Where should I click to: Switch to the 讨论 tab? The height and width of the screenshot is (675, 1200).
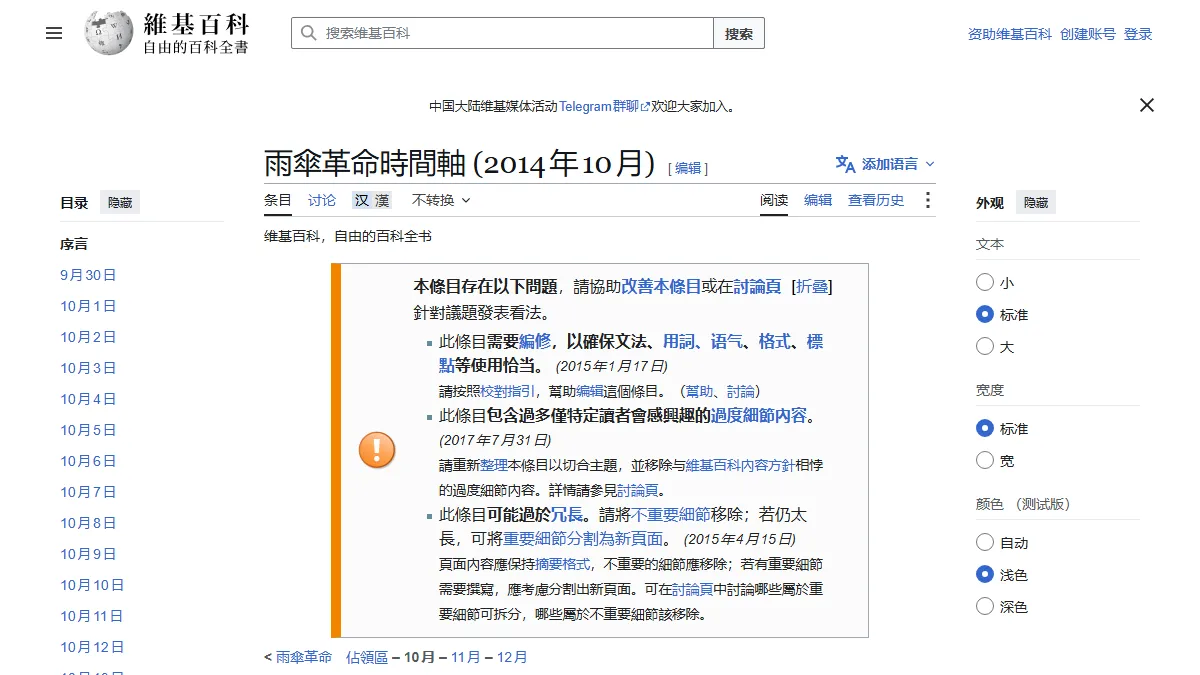(322, 200)
